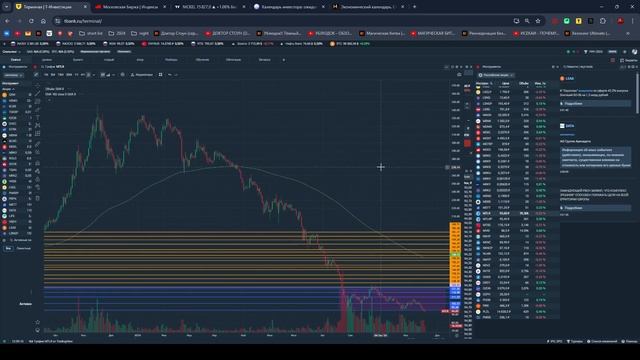Image resolution: width=640 pixels, height=360 pixels.
Task: Undo last chart action arrow
Action: (170, 75)
